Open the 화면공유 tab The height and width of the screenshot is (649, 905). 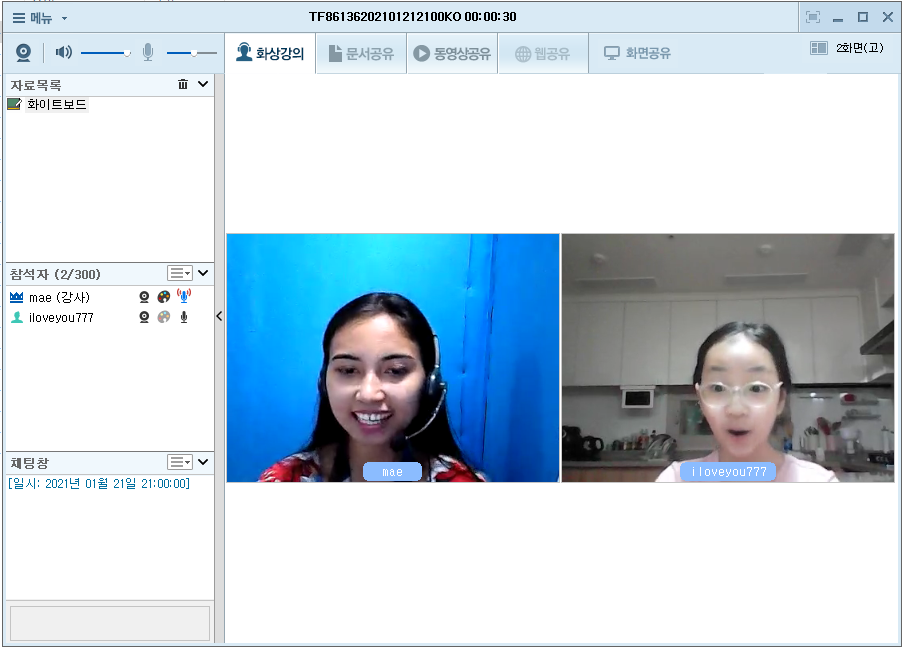(x=637, y=54)
